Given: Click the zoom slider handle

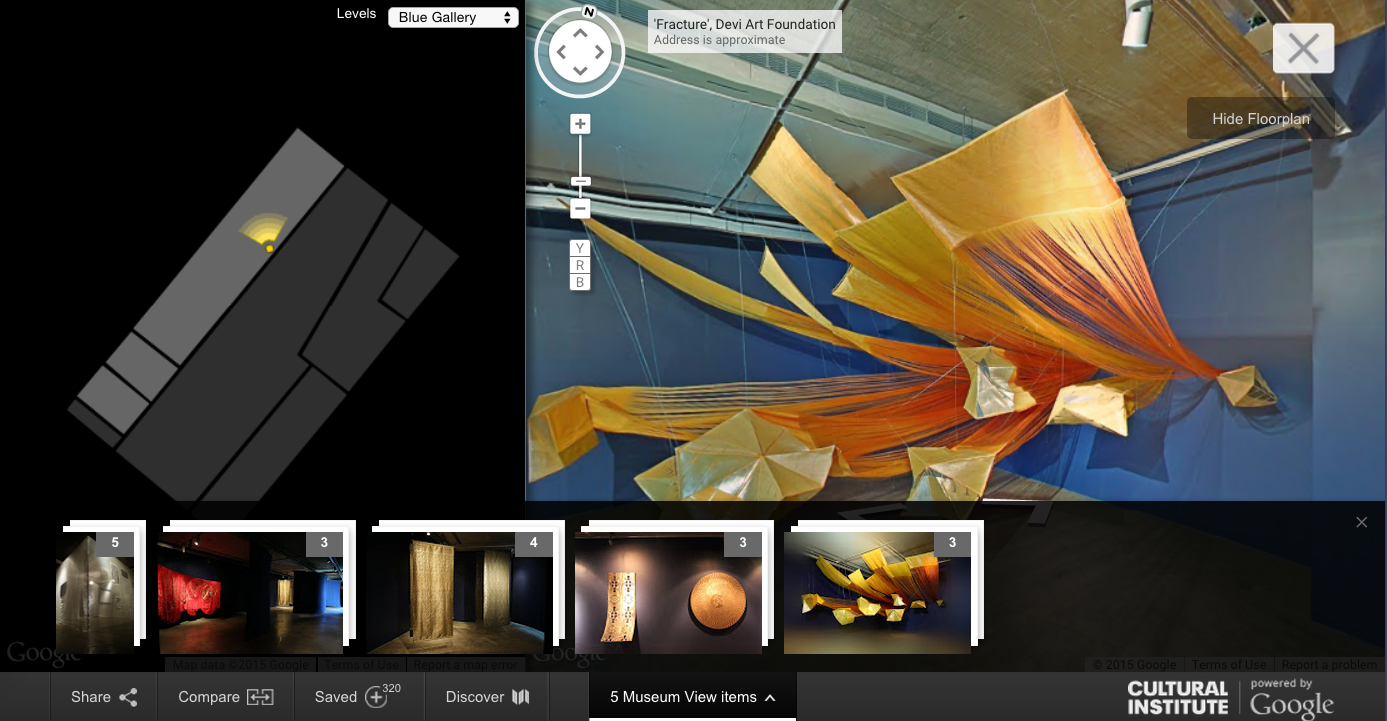Looking at the screenshot, I should coord(580,181).
